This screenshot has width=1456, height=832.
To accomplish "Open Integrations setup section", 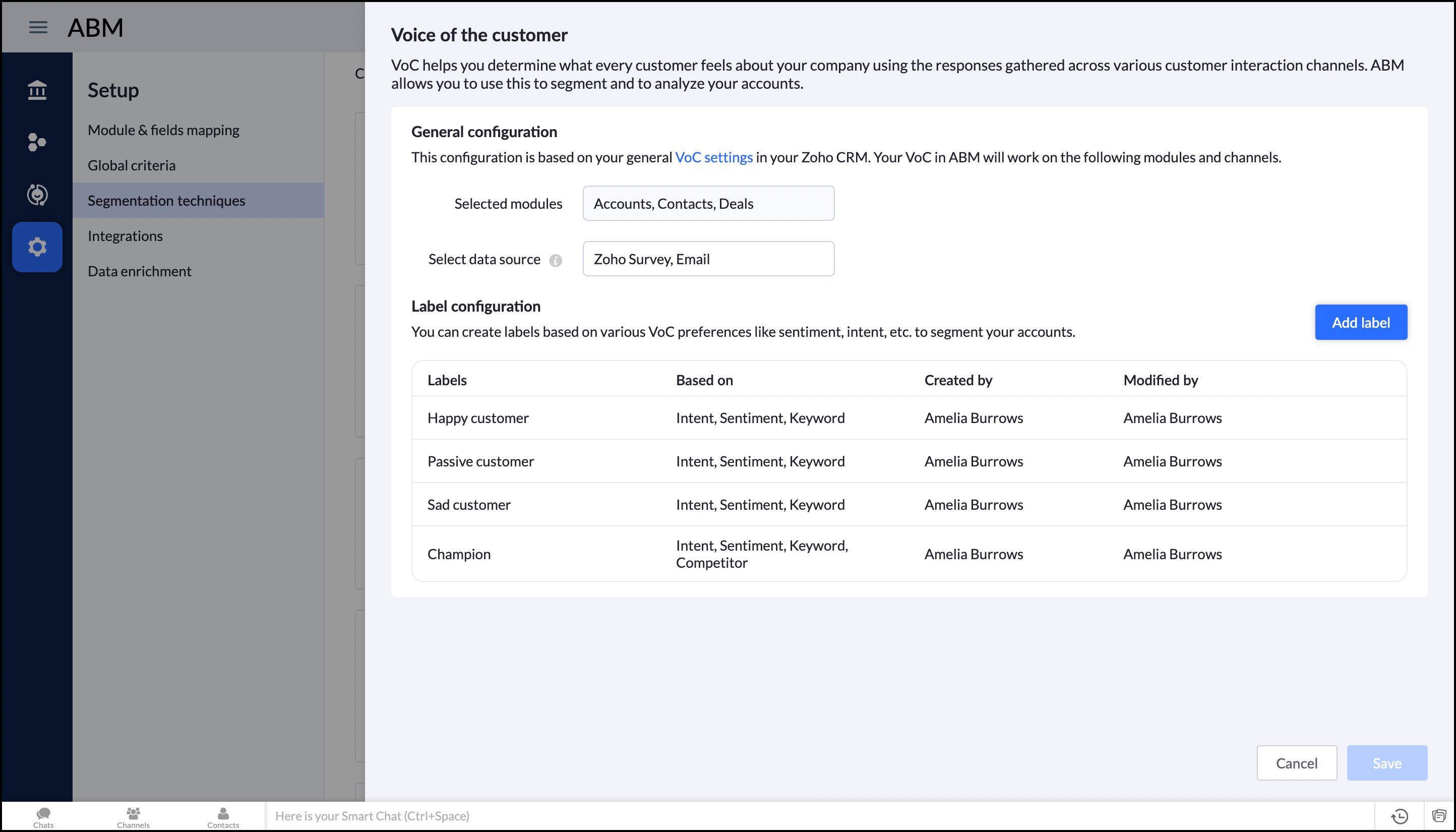I will [125, 236].
